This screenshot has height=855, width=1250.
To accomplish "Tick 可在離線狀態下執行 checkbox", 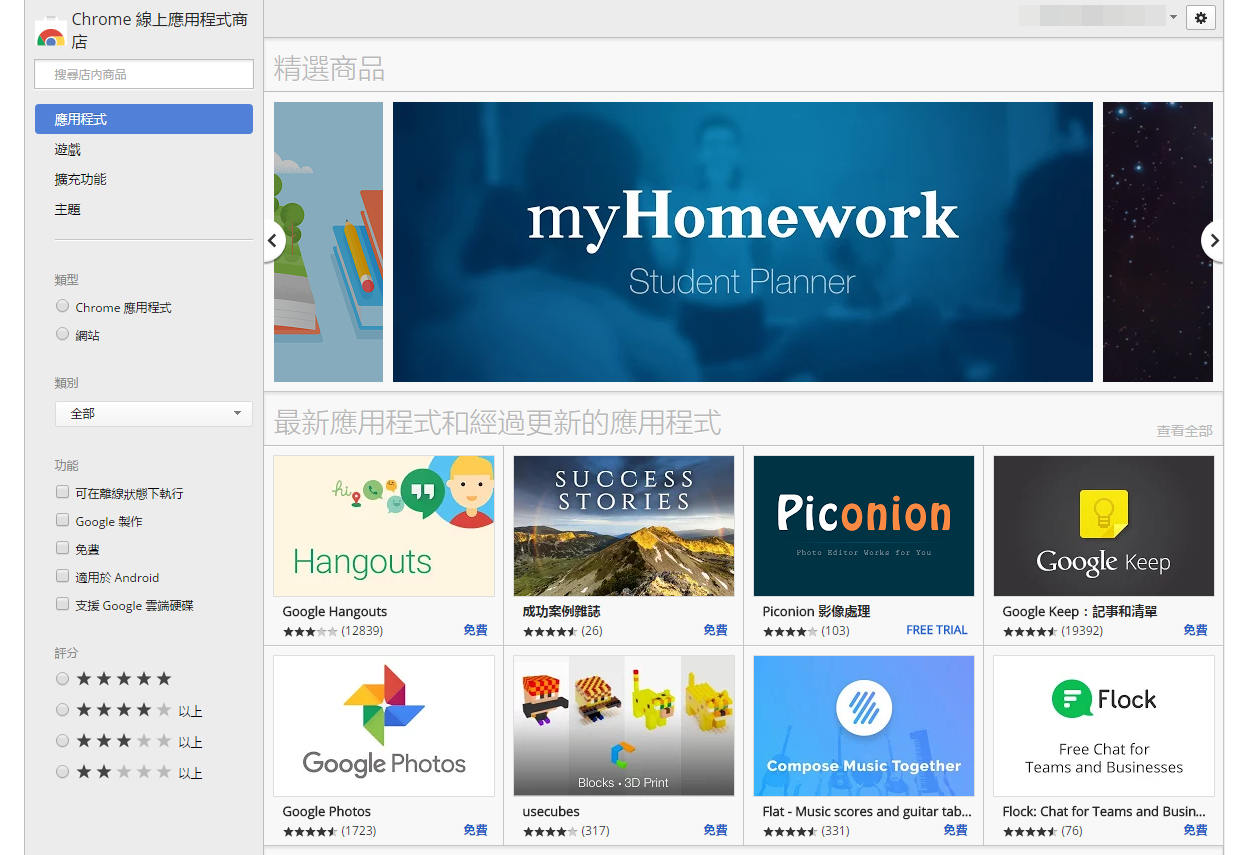I will click(x=63, y=493).
